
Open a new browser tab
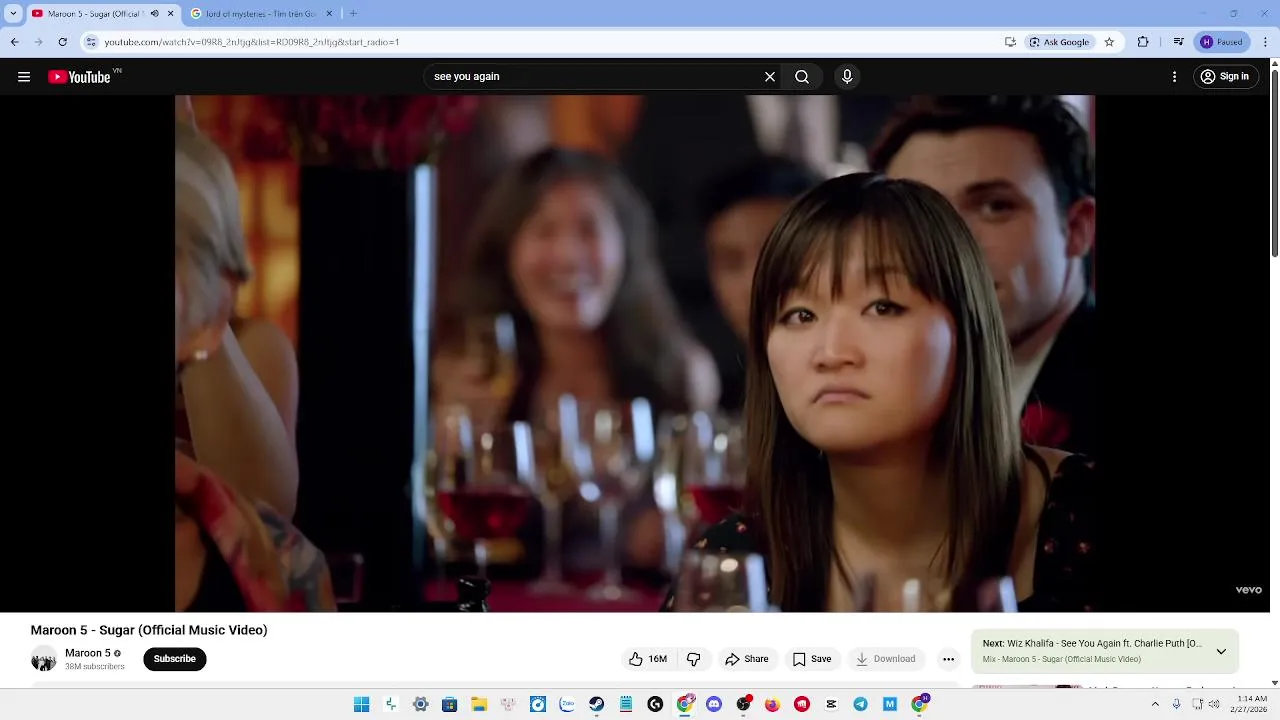[353, 14]
